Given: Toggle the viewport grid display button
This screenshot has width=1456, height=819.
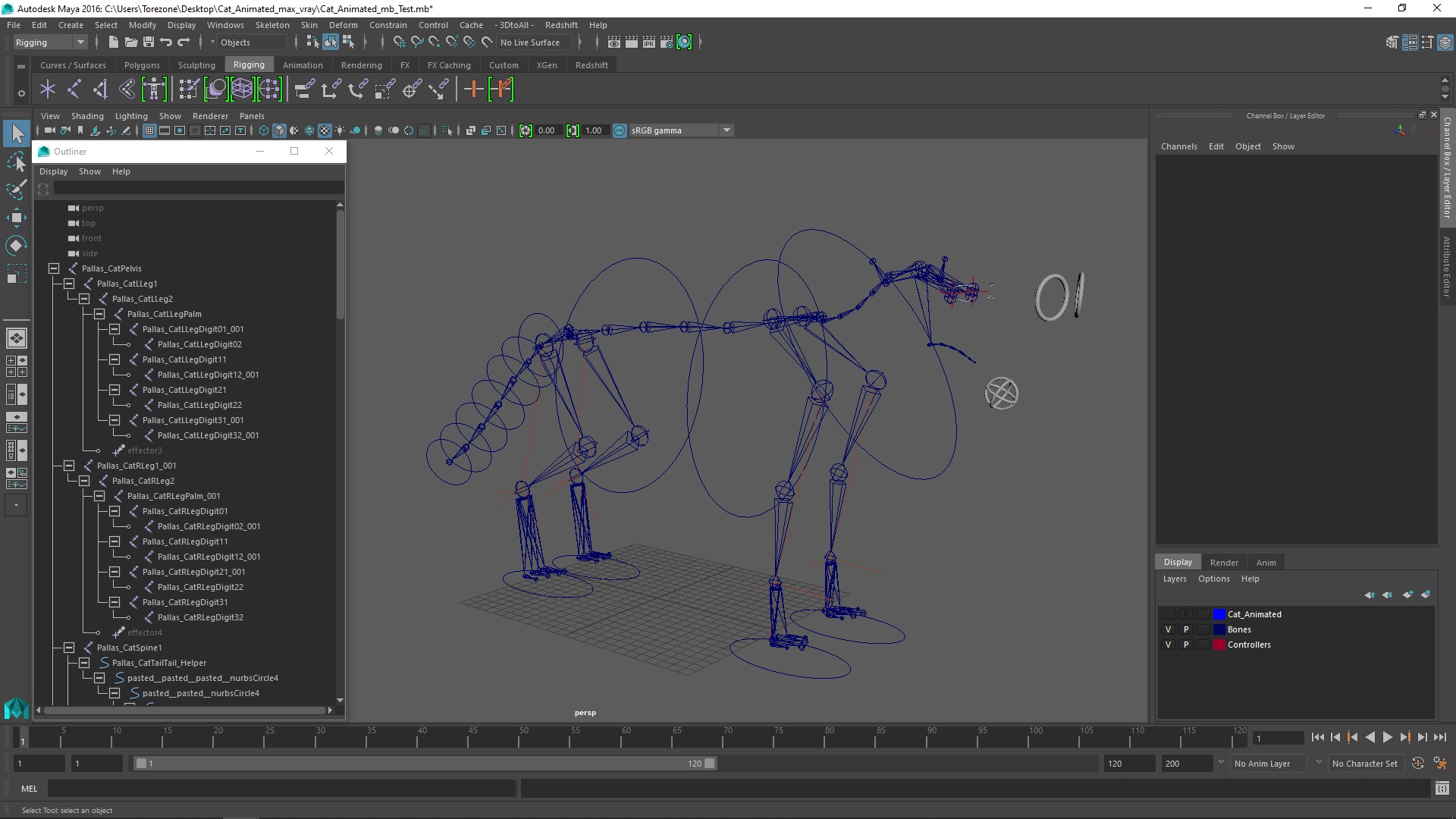Looking at the screenshot, I should [149, 130].
